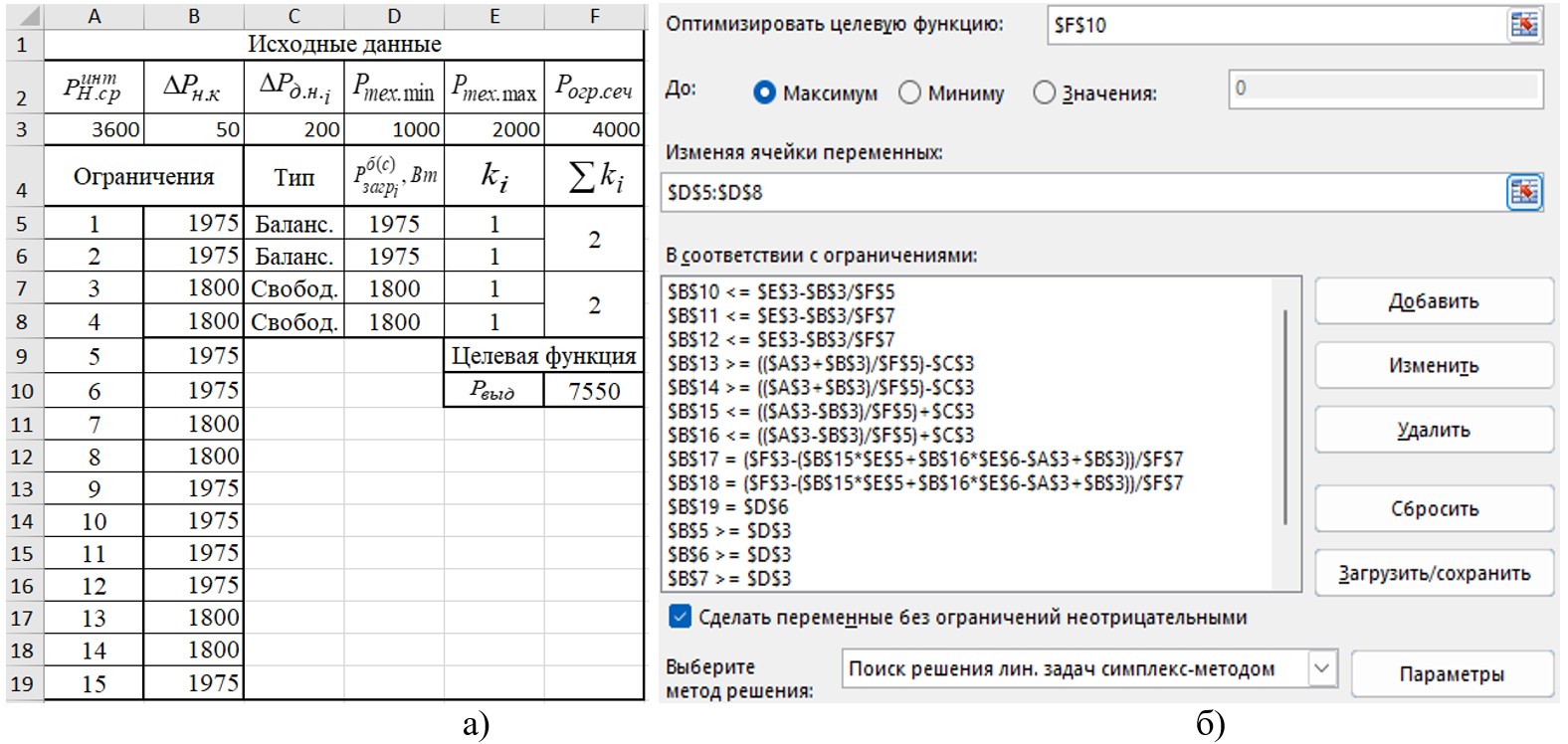Click row 10 header in spreadsheet
1568x744 pixels.
(23, 391)
